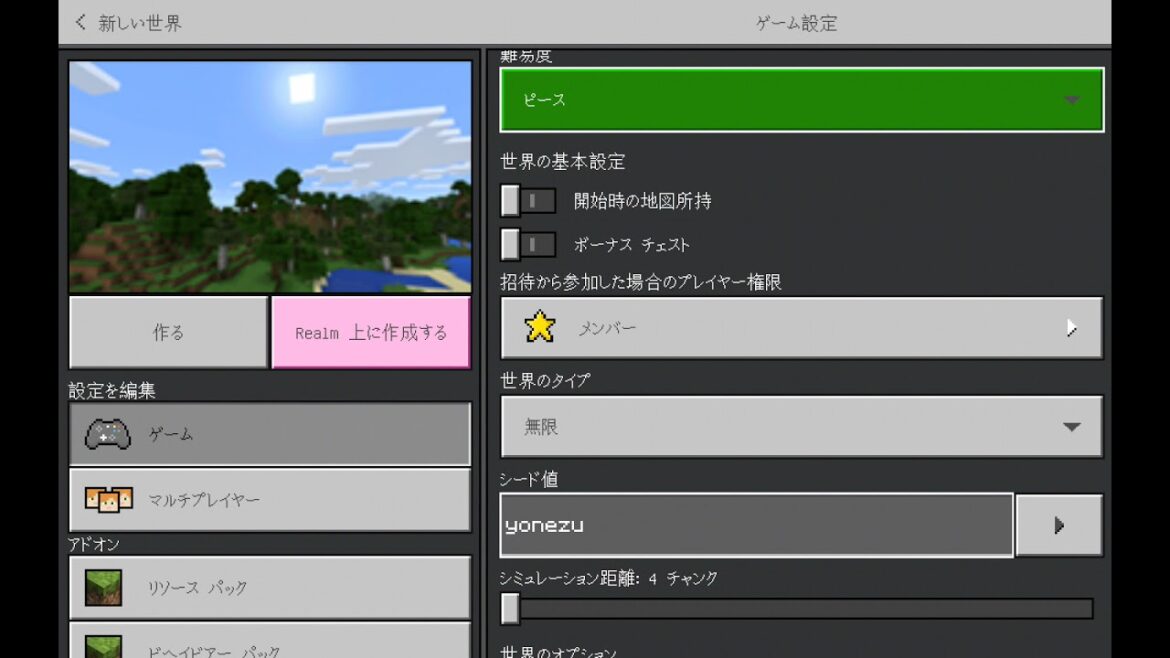
Task: Click the シミュレーション距離 slider handle
Action: point(511,608)
